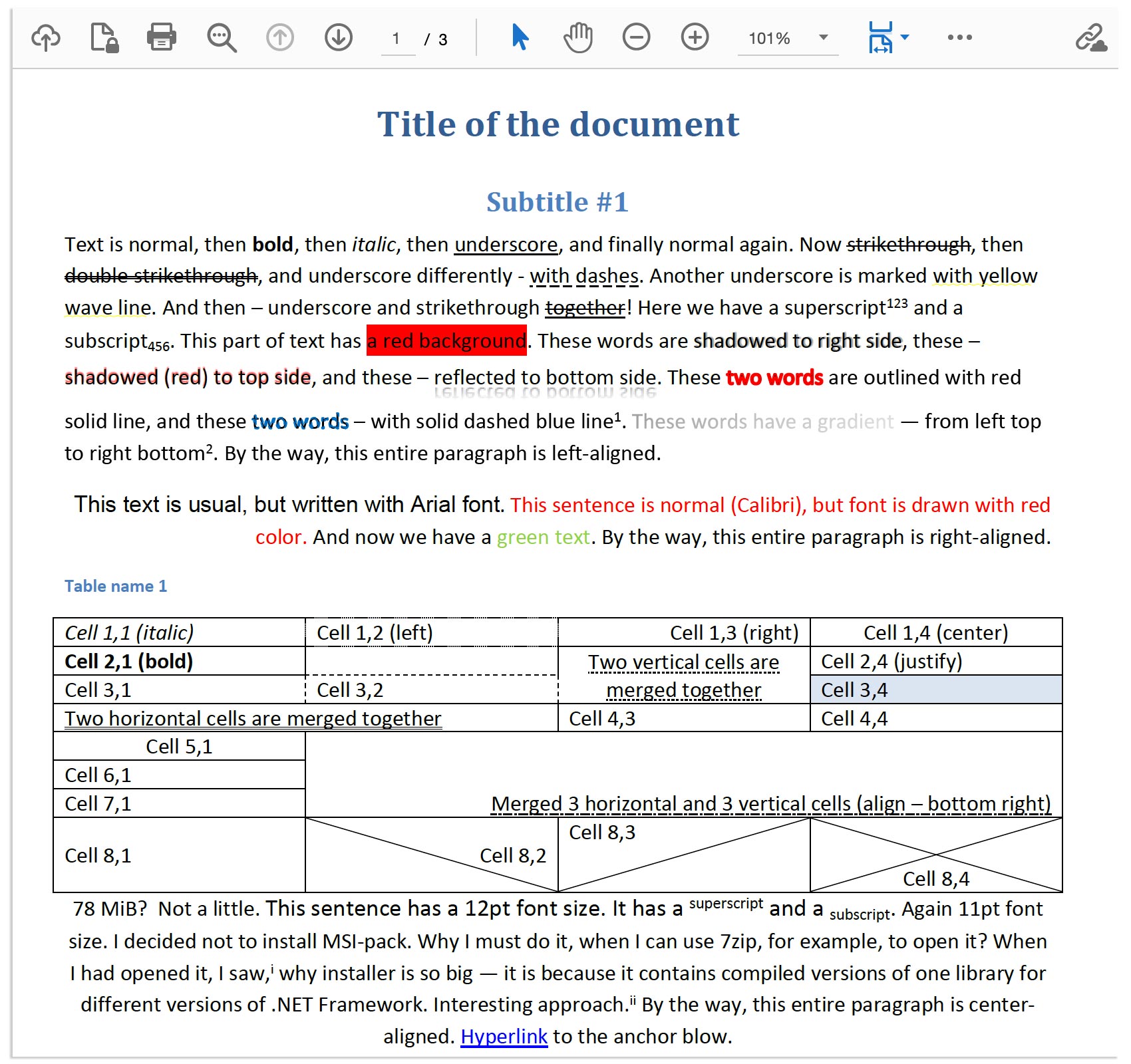Select the fit-to-width view tool
The height and width of the screenshot is (1064, 1131).
click(882, 38)
